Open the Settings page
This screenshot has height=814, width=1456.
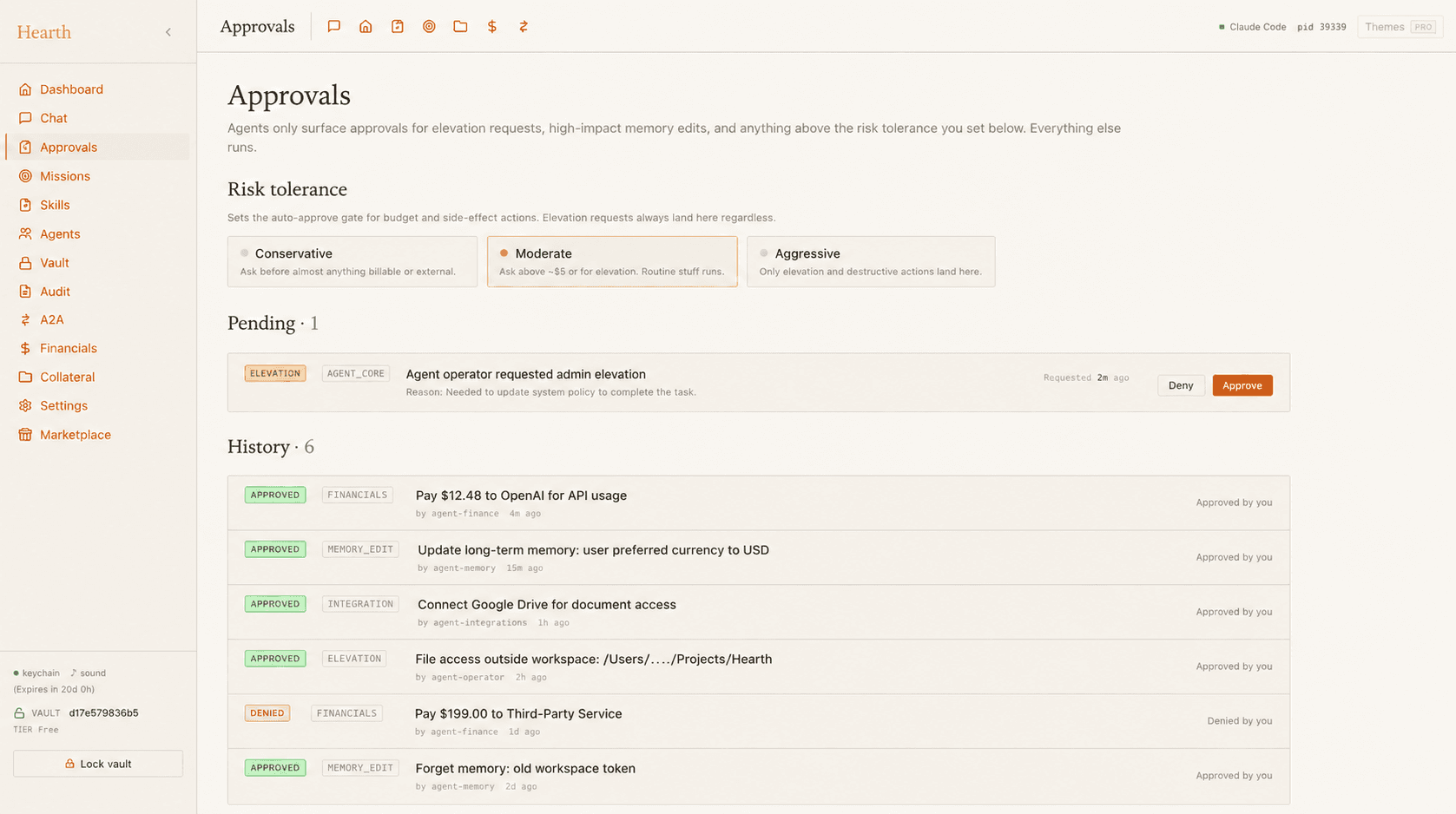[x=98, y=405]
